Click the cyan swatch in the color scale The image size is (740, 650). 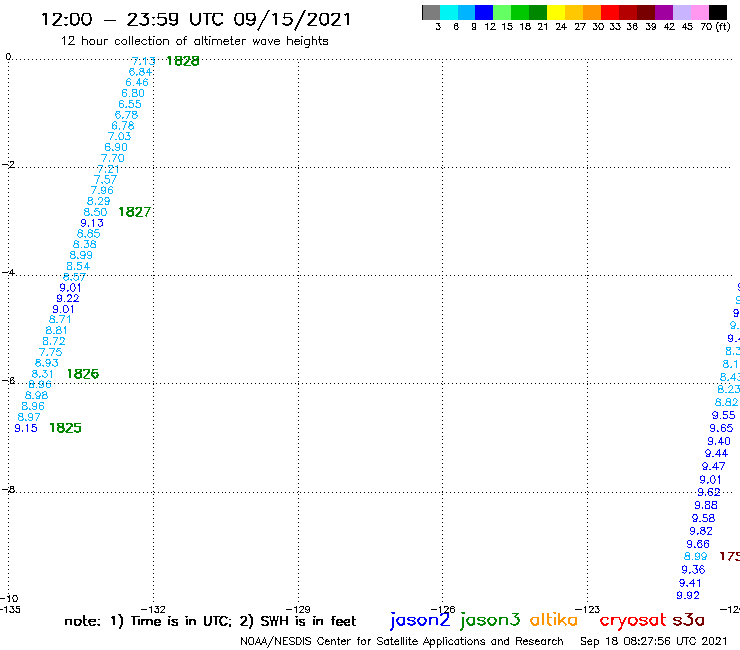[449, 12]
